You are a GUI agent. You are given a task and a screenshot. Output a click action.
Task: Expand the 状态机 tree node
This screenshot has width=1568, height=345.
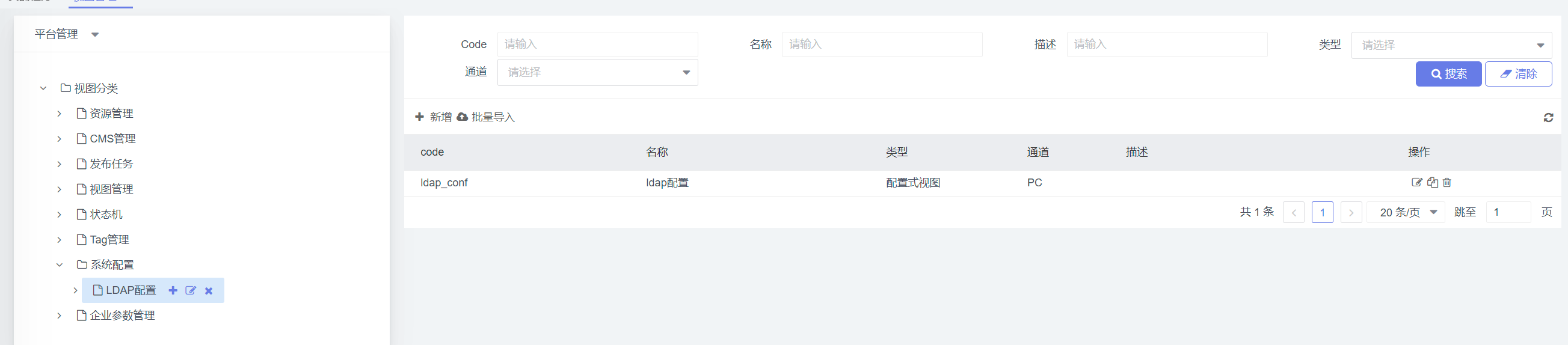coord(59,214)
